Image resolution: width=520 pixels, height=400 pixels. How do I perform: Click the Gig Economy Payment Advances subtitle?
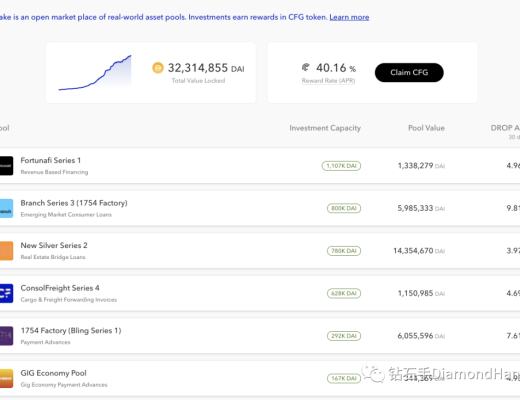pyautogui.click(x=64, y=385)
